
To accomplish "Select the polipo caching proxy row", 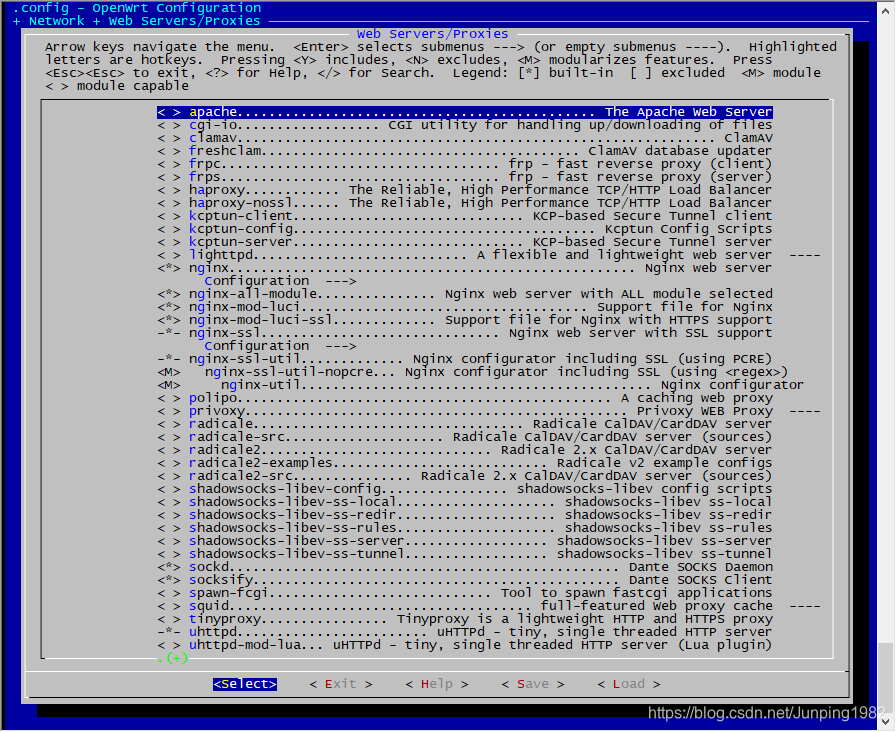I will coord(465,398).
